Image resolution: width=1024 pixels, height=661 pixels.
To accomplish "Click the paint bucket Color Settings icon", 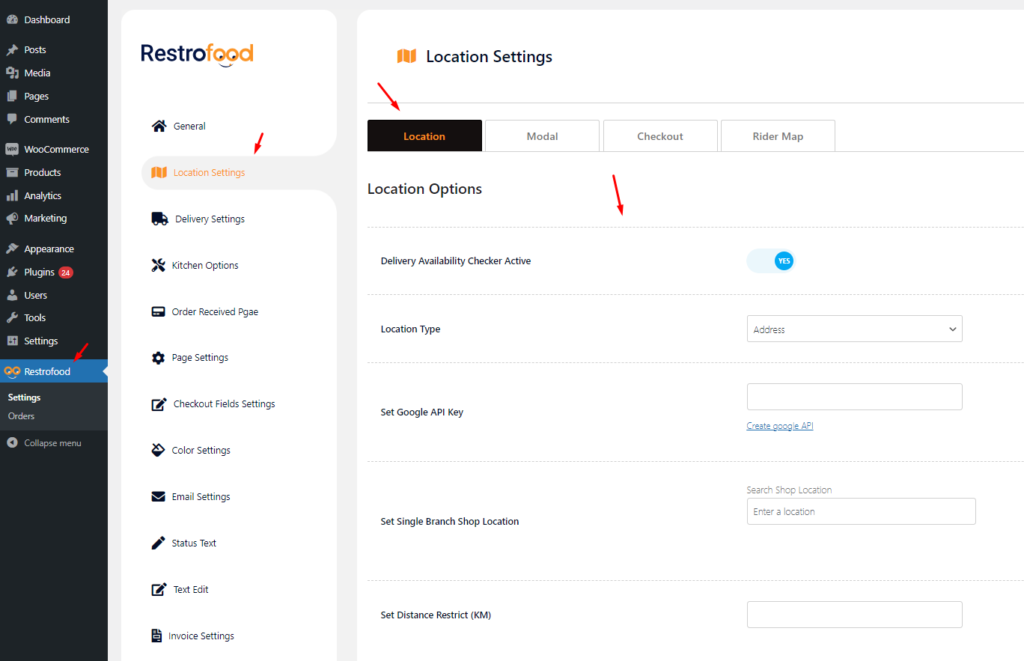I will coord(158,450).
